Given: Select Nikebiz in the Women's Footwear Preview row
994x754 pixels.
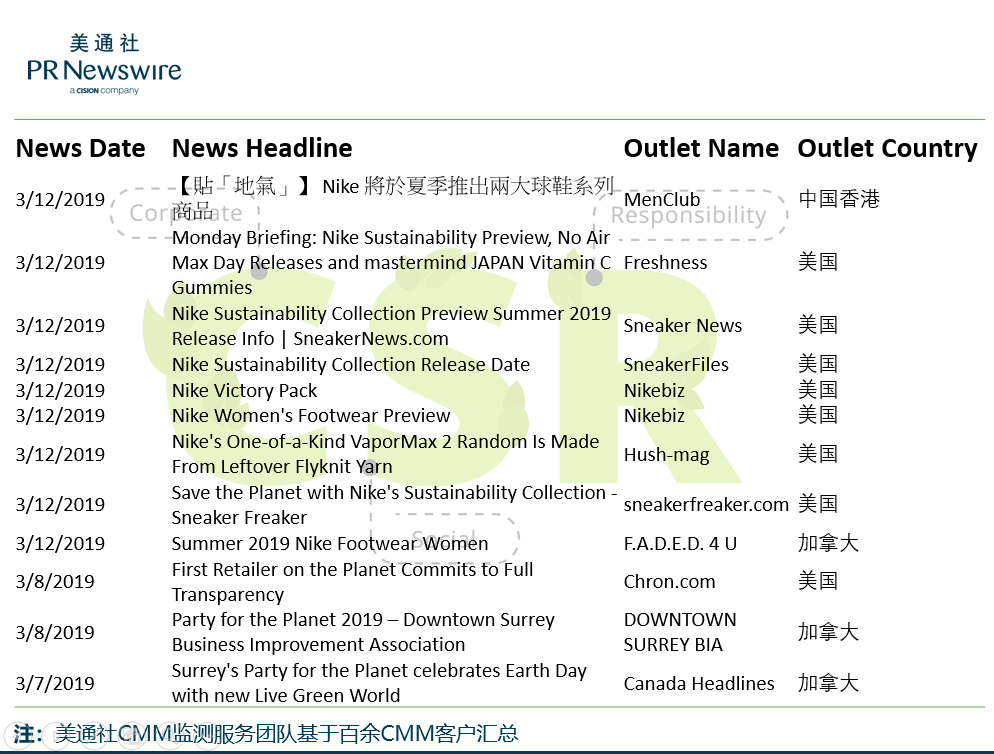Looking at the screenshot, I should click(x=654, y=416).
